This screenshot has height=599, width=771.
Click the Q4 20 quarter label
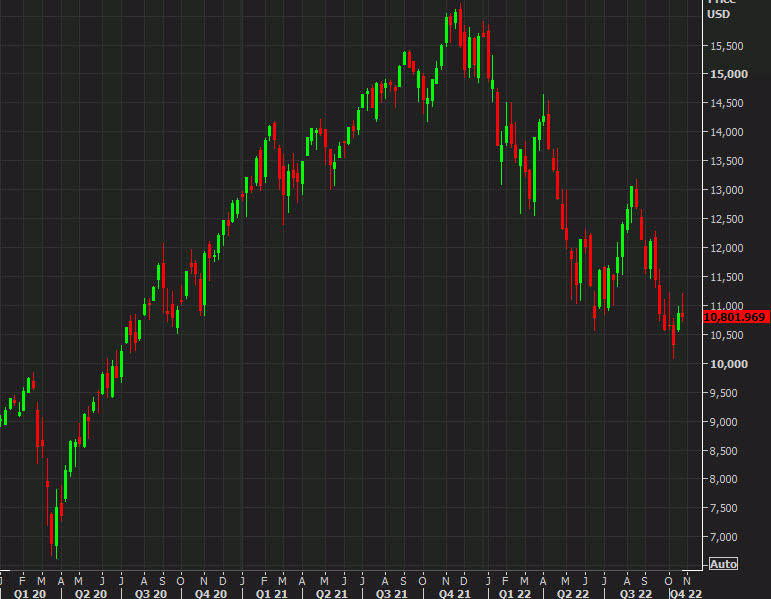(210, 594)
